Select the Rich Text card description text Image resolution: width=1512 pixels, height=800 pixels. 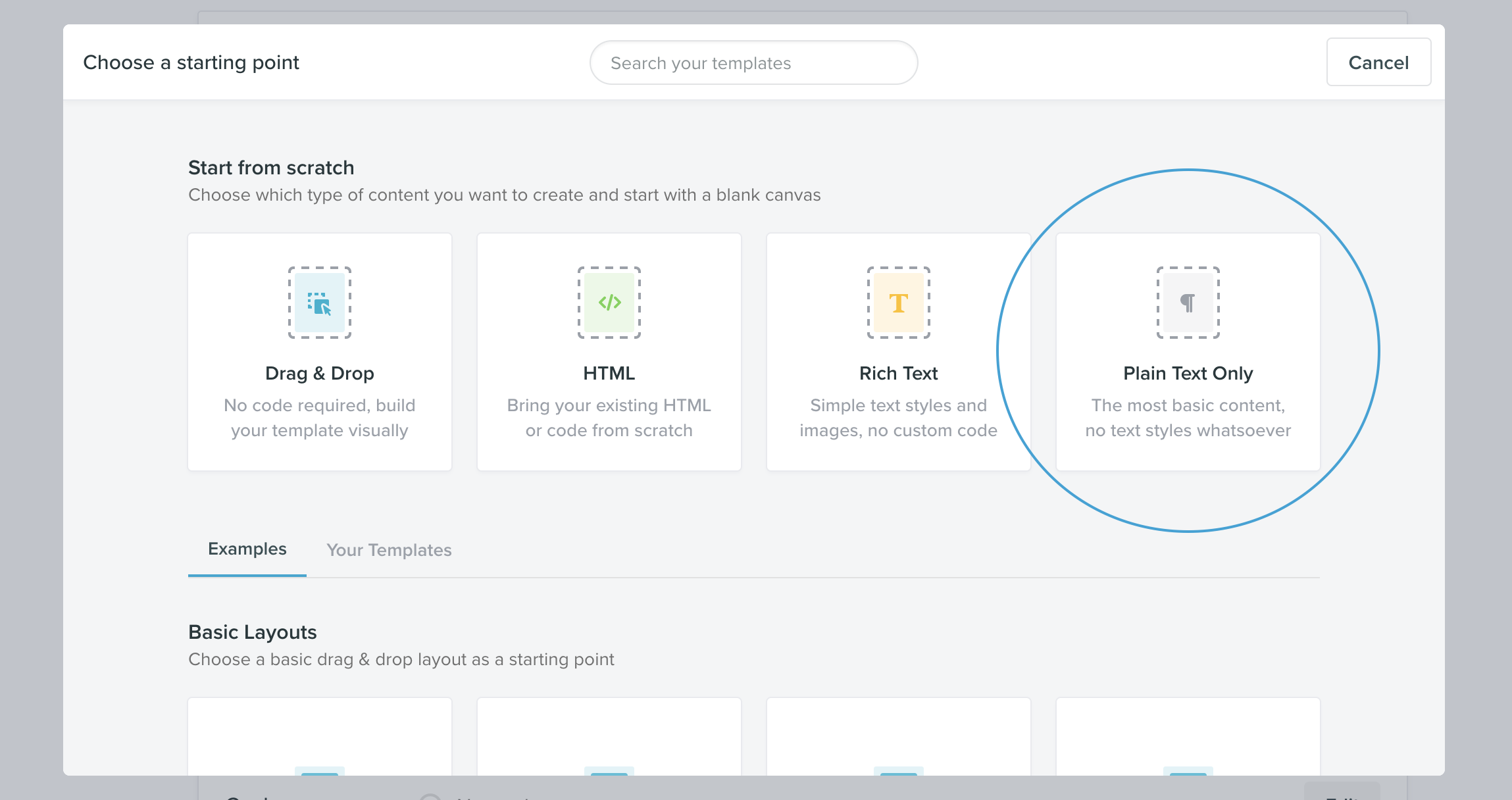click(x=899, y=418)
